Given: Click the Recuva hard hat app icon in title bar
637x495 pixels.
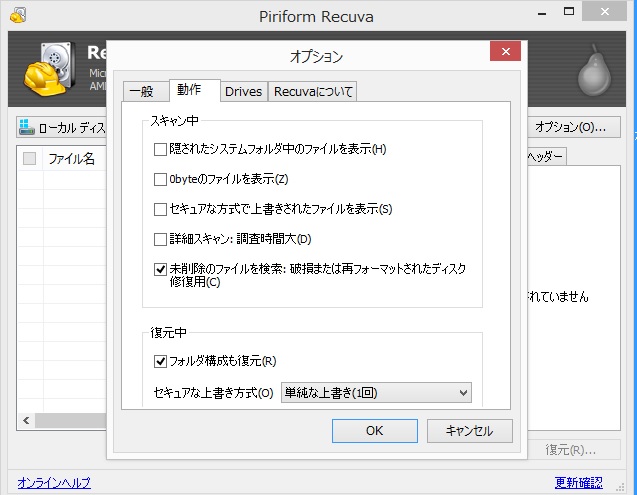Looking at the screenshot, I should tap(18, 15).
